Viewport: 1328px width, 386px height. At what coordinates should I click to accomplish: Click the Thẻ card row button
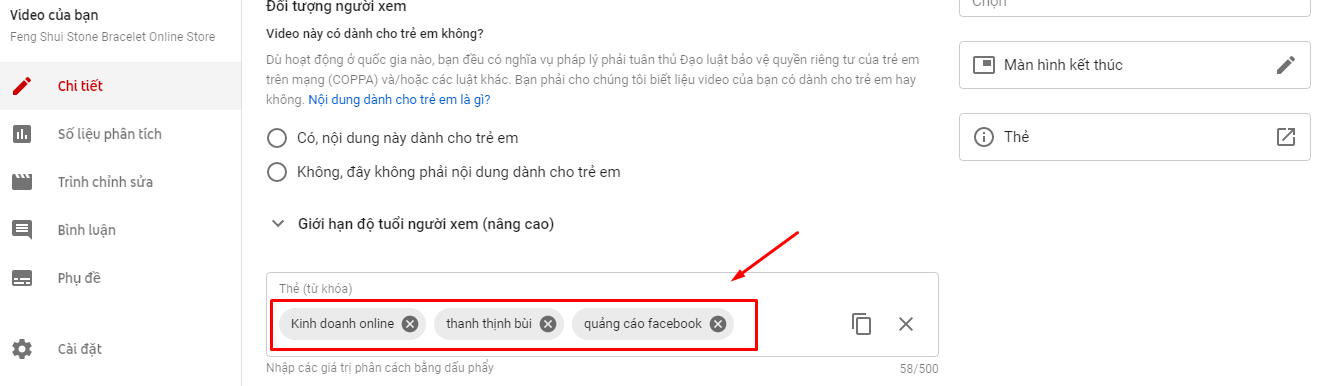[x=1135, y=137]
